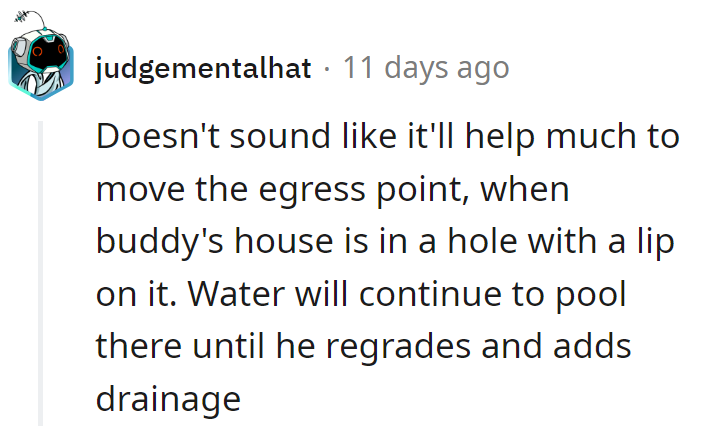Image resolution: width=722 pixels, height=426 pixels.
Task: Click the word "hole" in the comment
Action: (462, 243)
